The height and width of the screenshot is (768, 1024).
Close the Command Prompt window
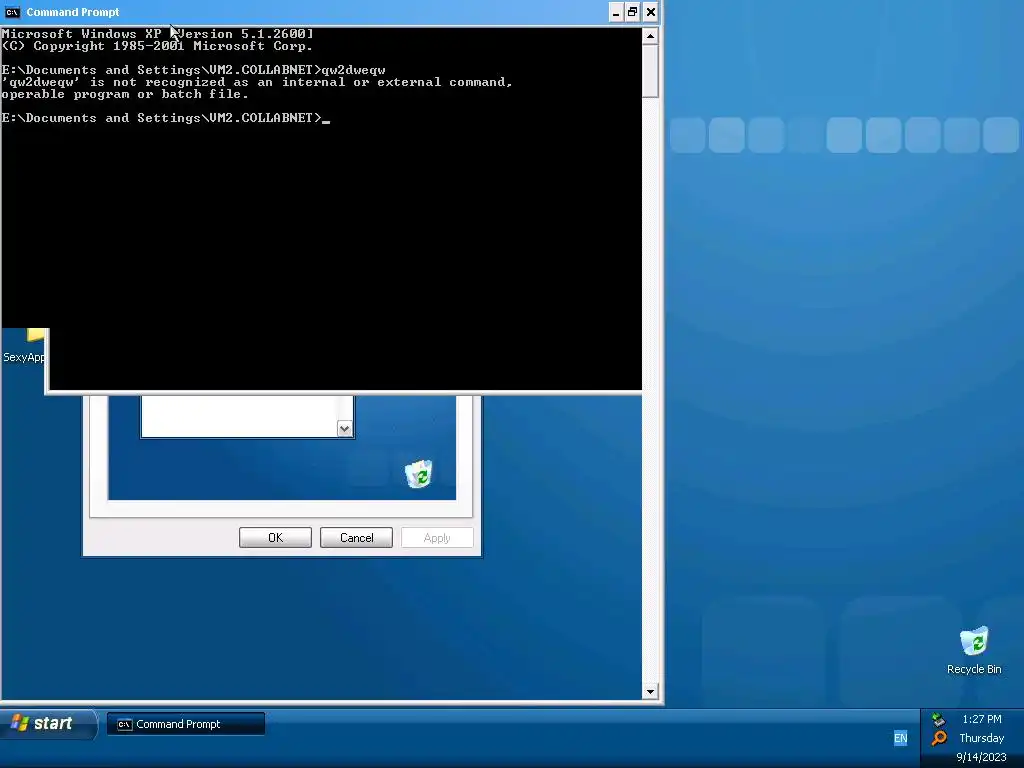[x=650, y=12]
